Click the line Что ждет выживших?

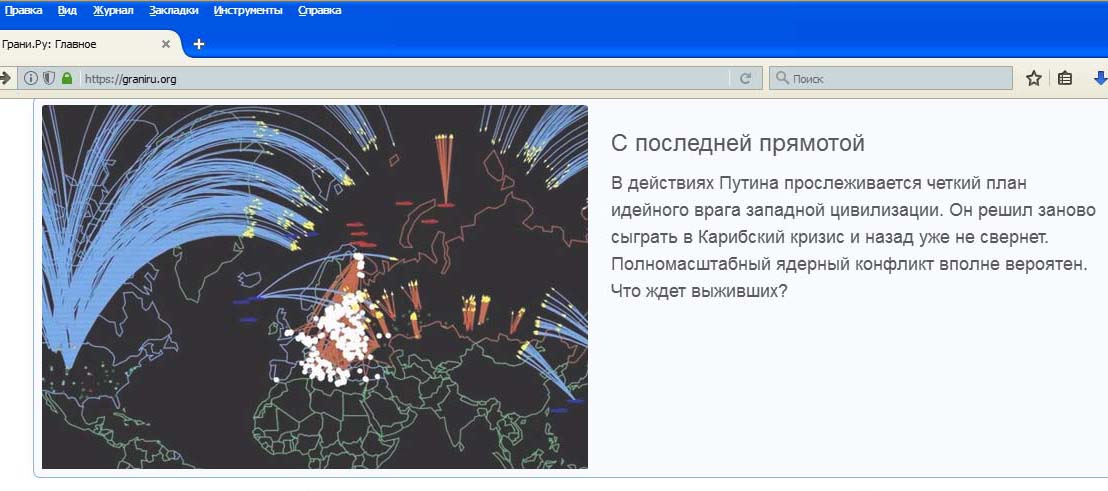click(699, 290)
